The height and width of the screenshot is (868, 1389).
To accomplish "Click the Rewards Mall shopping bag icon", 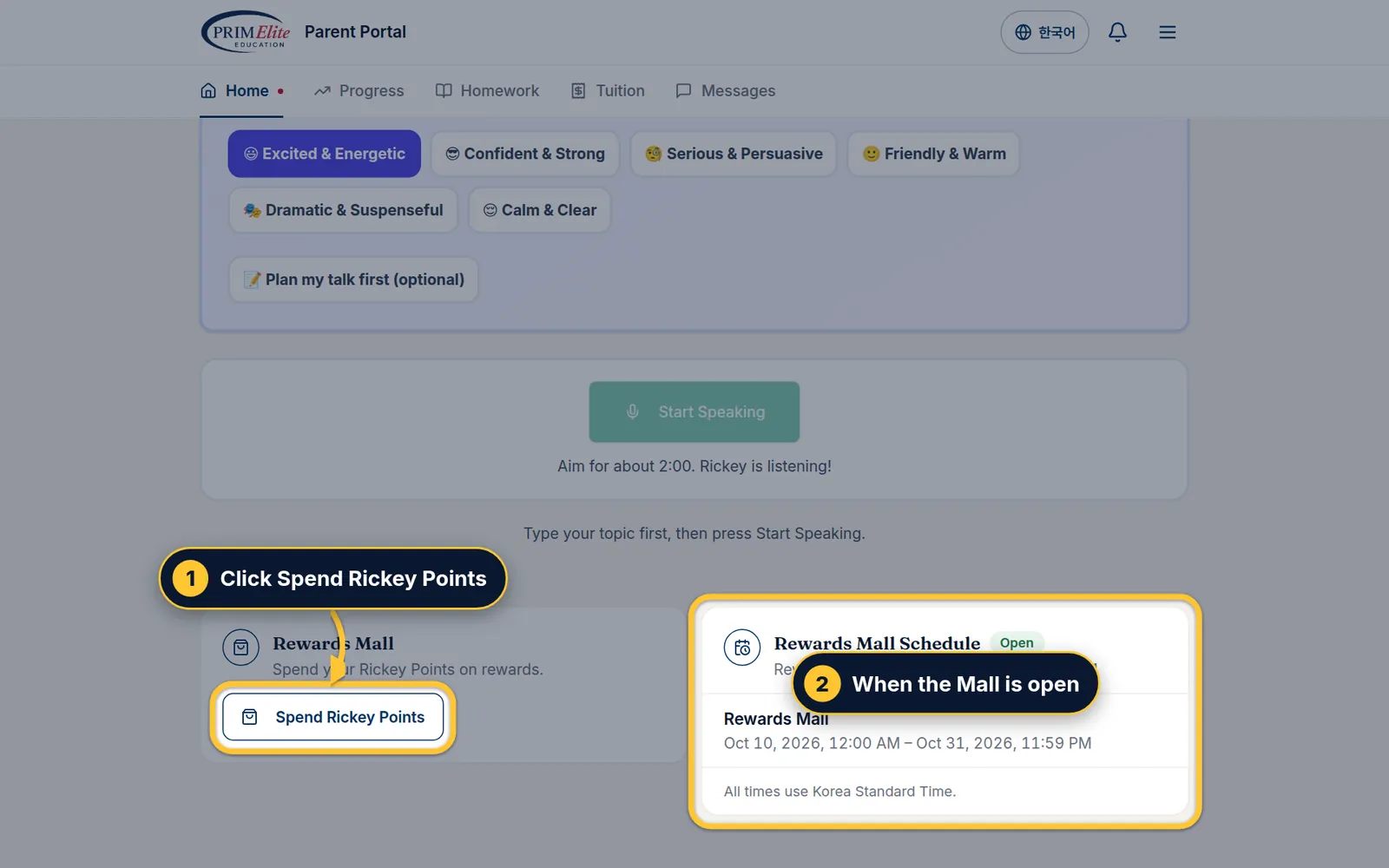I will [x=240, y=648].
